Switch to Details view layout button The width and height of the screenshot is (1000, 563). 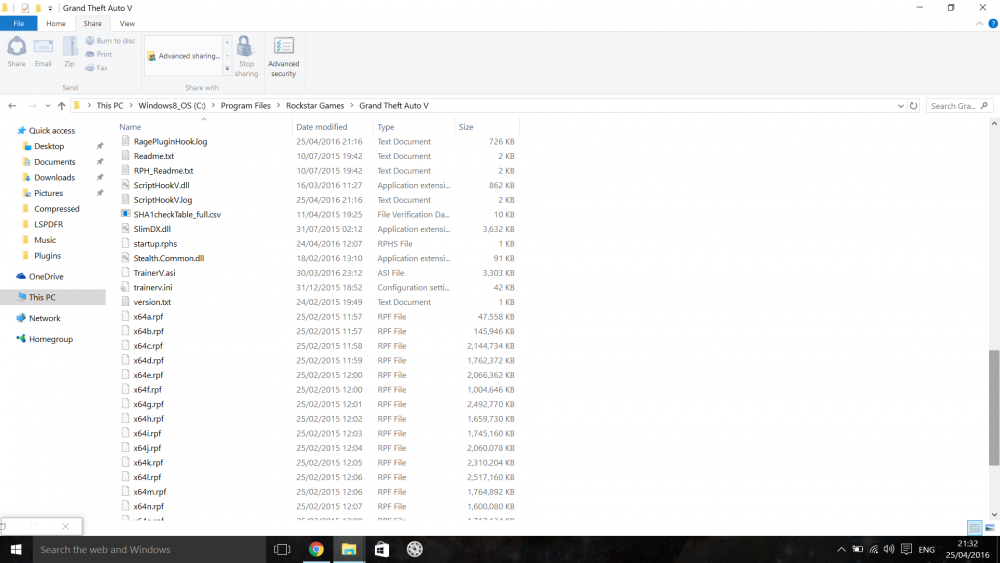point(974,527)
